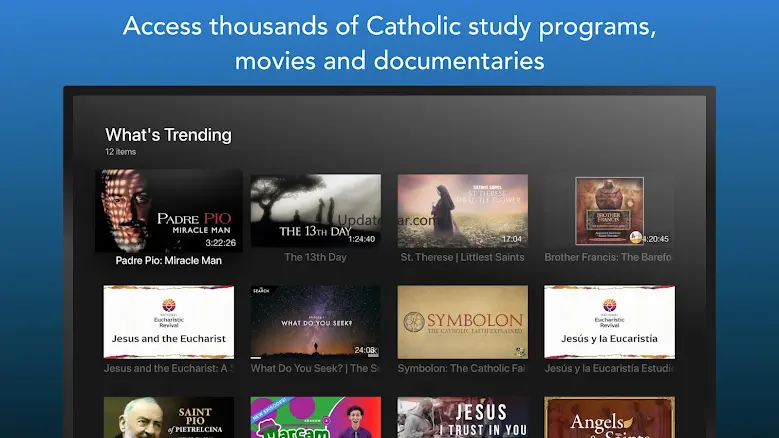Open the Angels and Saints thumbnail
The image size is (779, 438).
pyautogui.click(x=610, y=417)
